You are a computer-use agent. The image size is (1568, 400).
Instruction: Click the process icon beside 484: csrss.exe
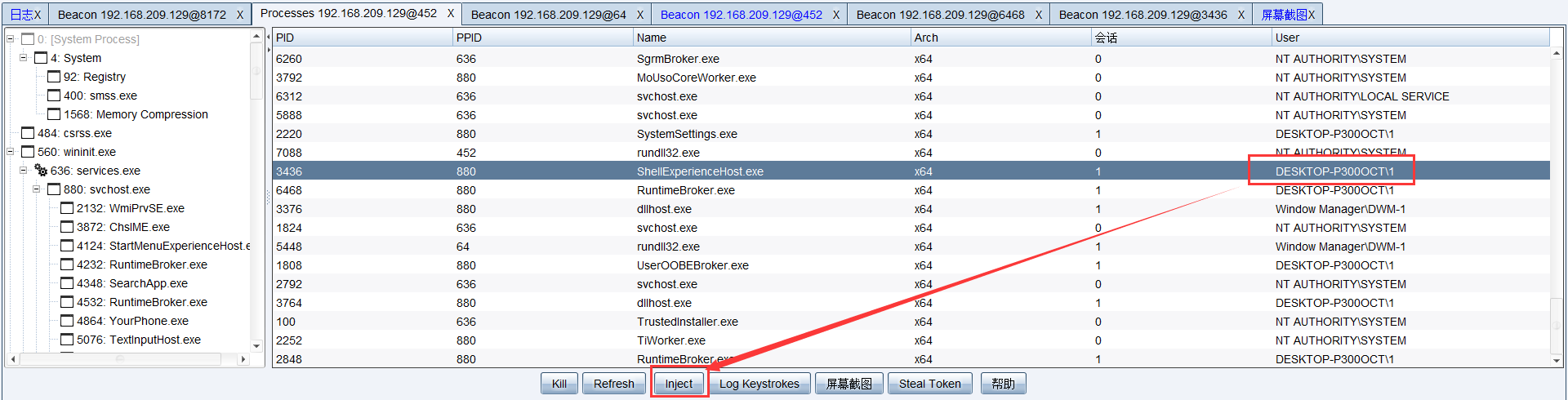point(28,133)
